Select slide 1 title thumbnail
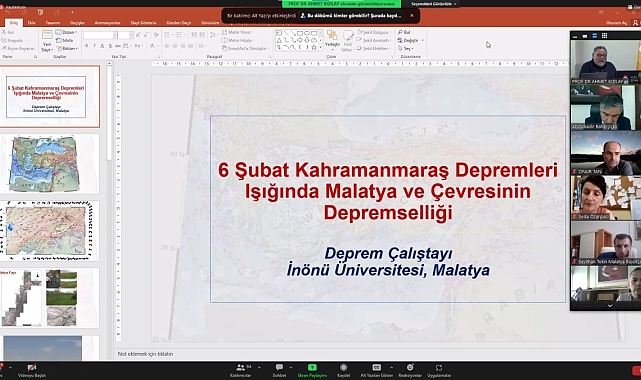 tap(50, 96)
